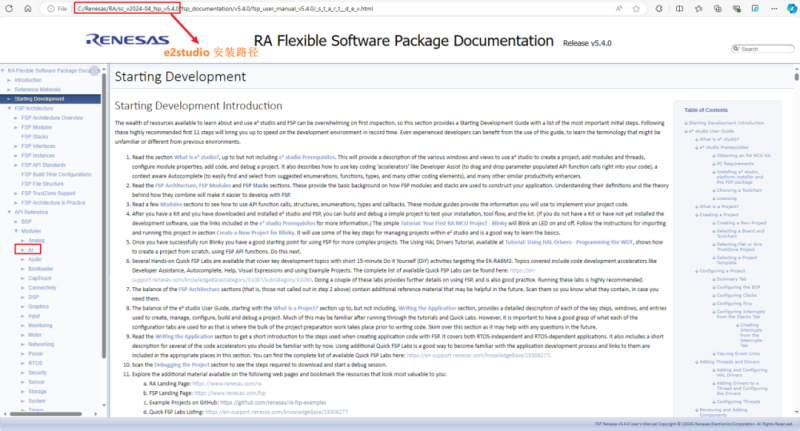The height and width of the screenshot is (431, 800).
Task: Open FSP File Structure entry
Action: [42, 184]
